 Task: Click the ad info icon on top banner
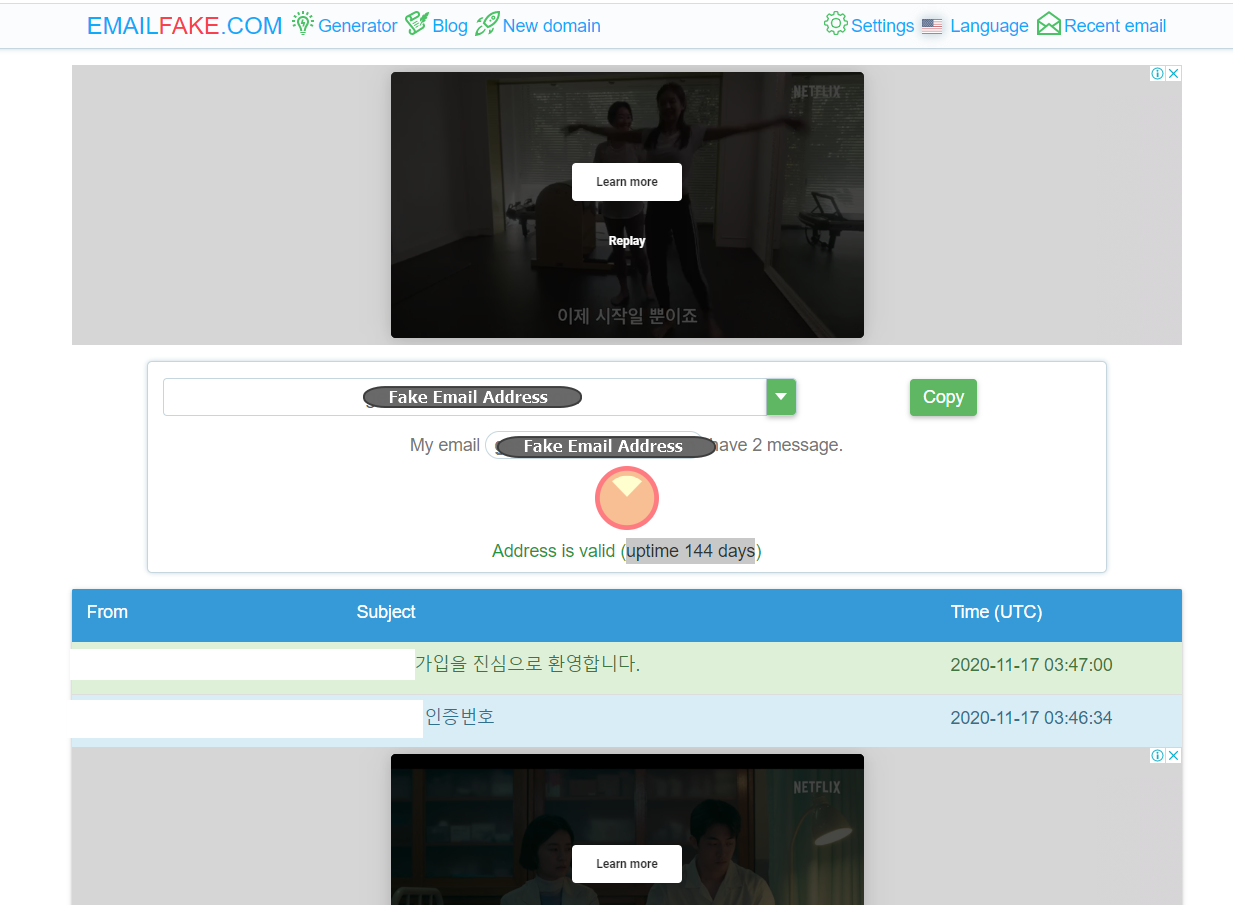(x=1157, y=73)
